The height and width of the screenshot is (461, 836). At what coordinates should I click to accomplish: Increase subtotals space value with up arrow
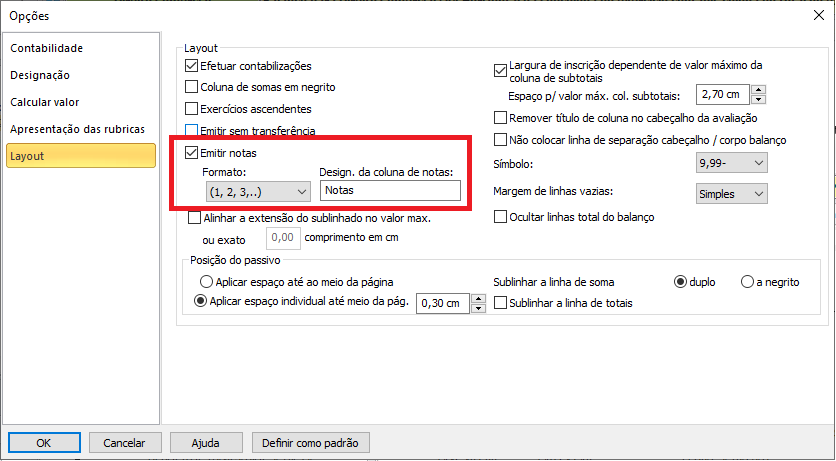759,90
